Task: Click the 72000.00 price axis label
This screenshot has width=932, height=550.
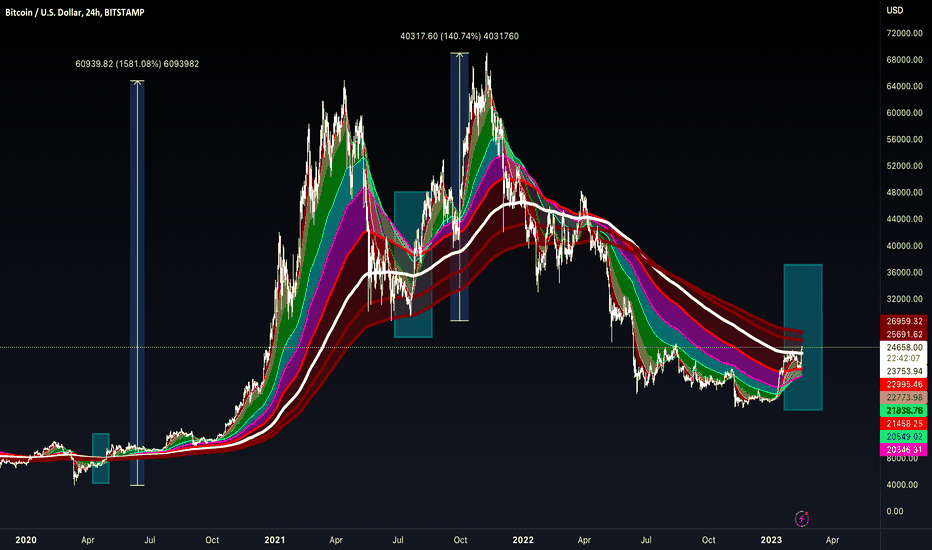Action: [904, 33]
